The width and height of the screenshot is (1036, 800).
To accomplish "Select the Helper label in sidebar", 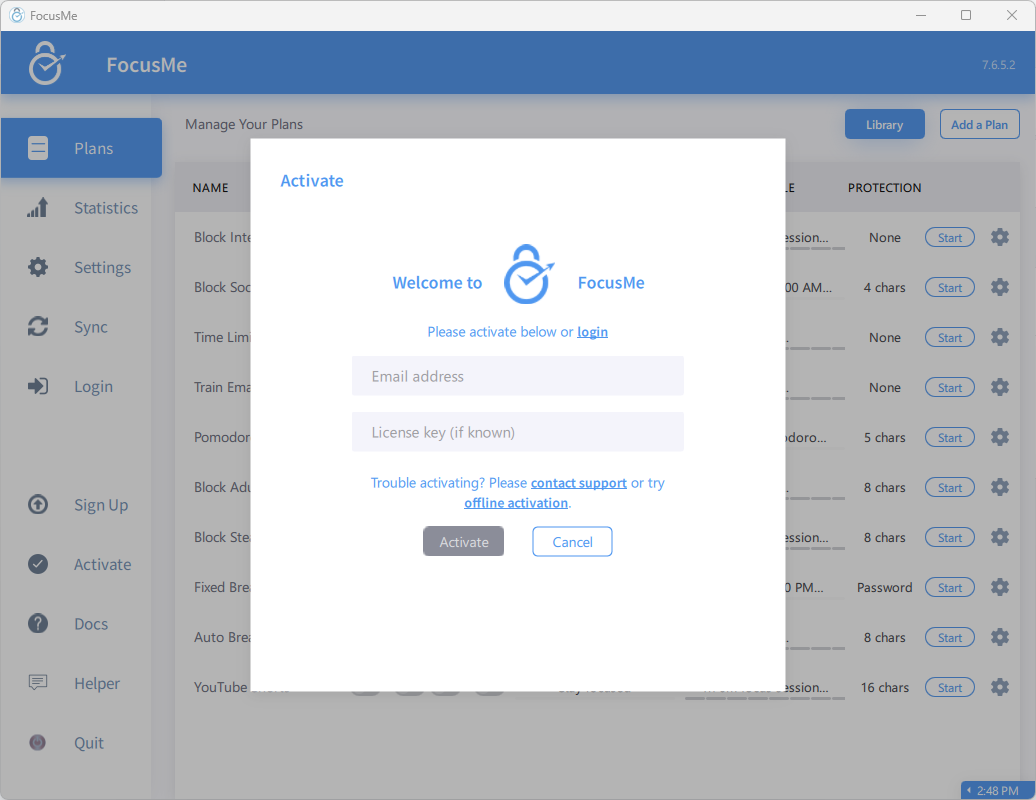I will (97, 683).
